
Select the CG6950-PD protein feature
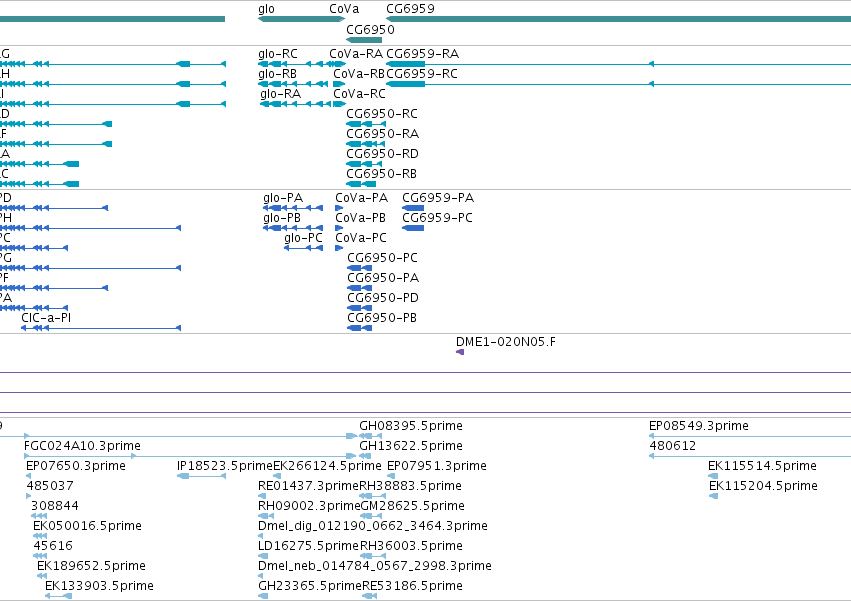pyautogui.click(x=359, y=308)
